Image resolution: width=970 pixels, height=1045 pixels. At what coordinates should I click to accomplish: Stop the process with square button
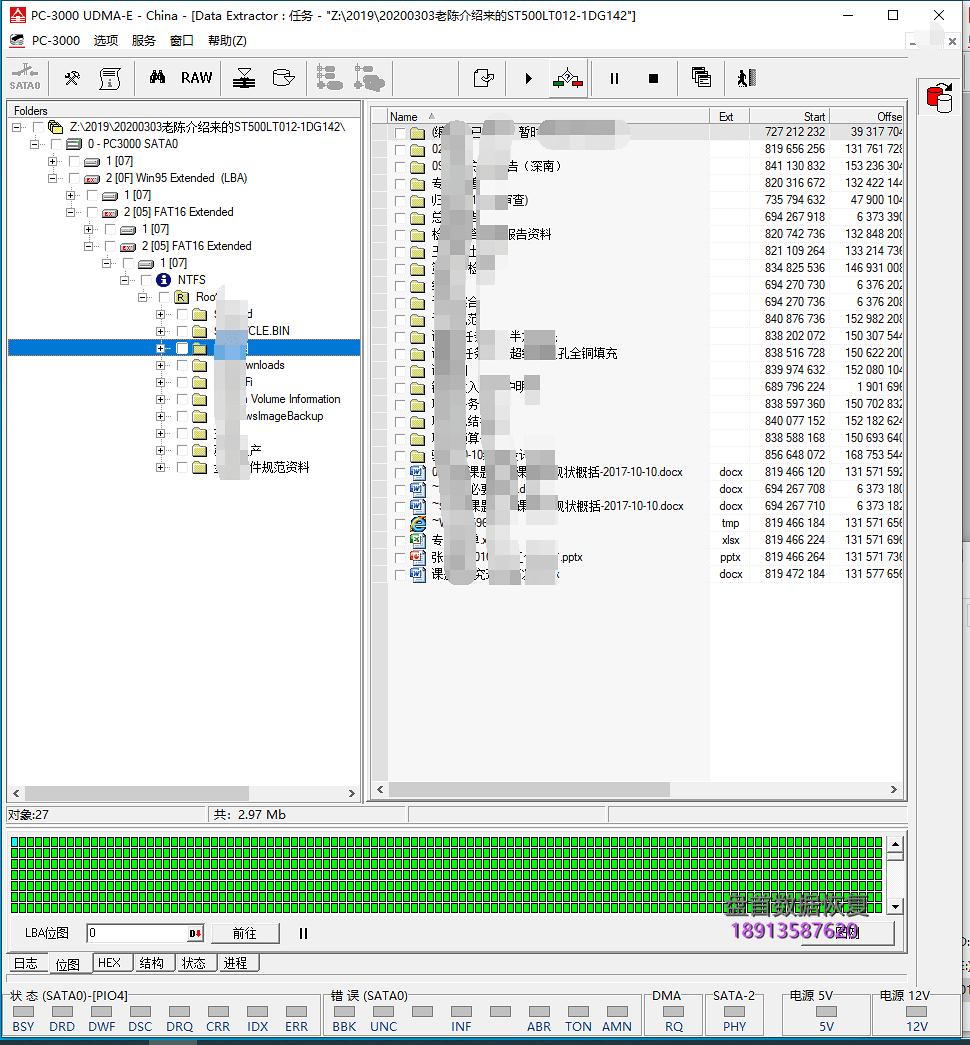pos(653,79)
